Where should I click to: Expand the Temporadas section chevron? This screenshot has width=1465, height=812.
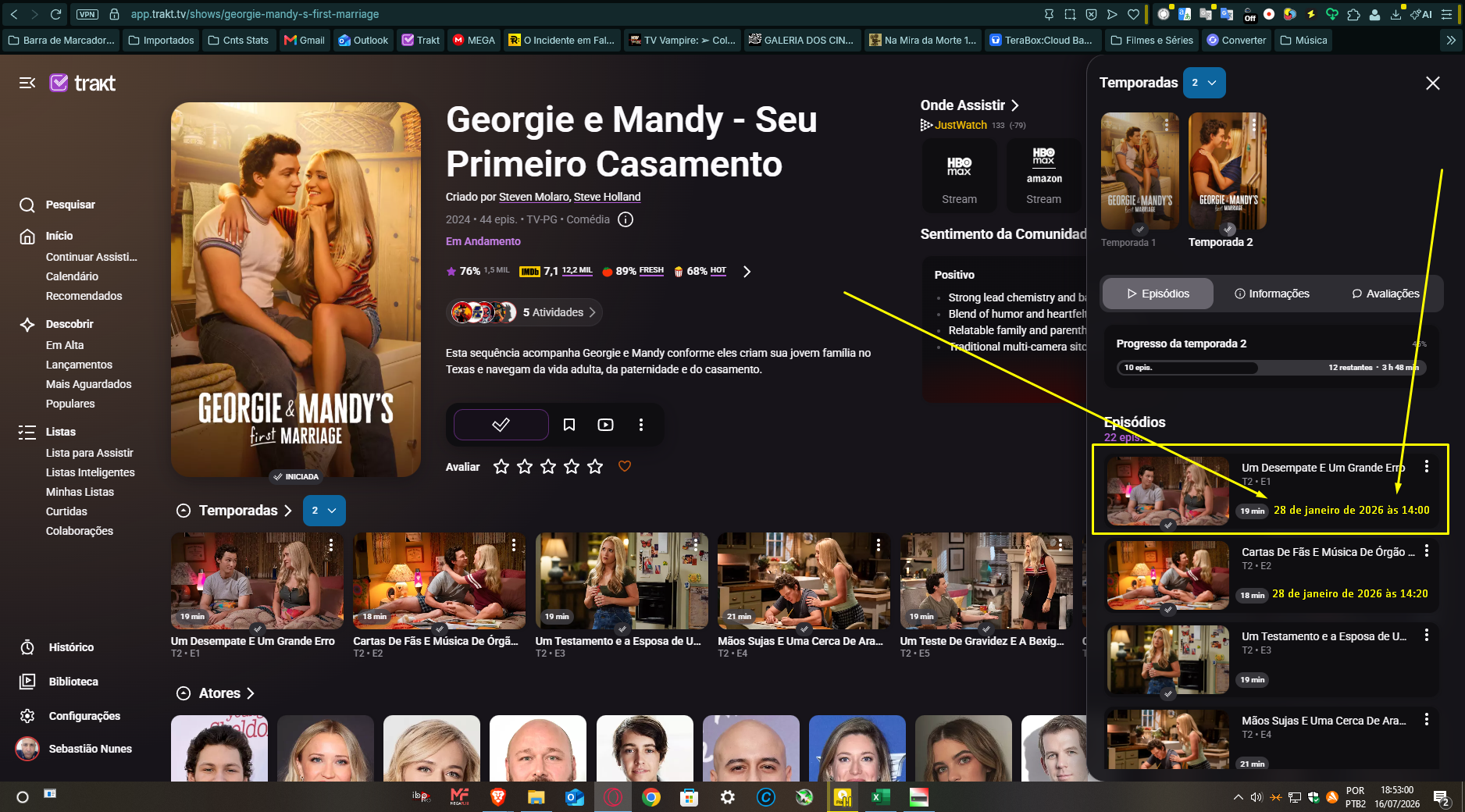[x=288, y=511]
